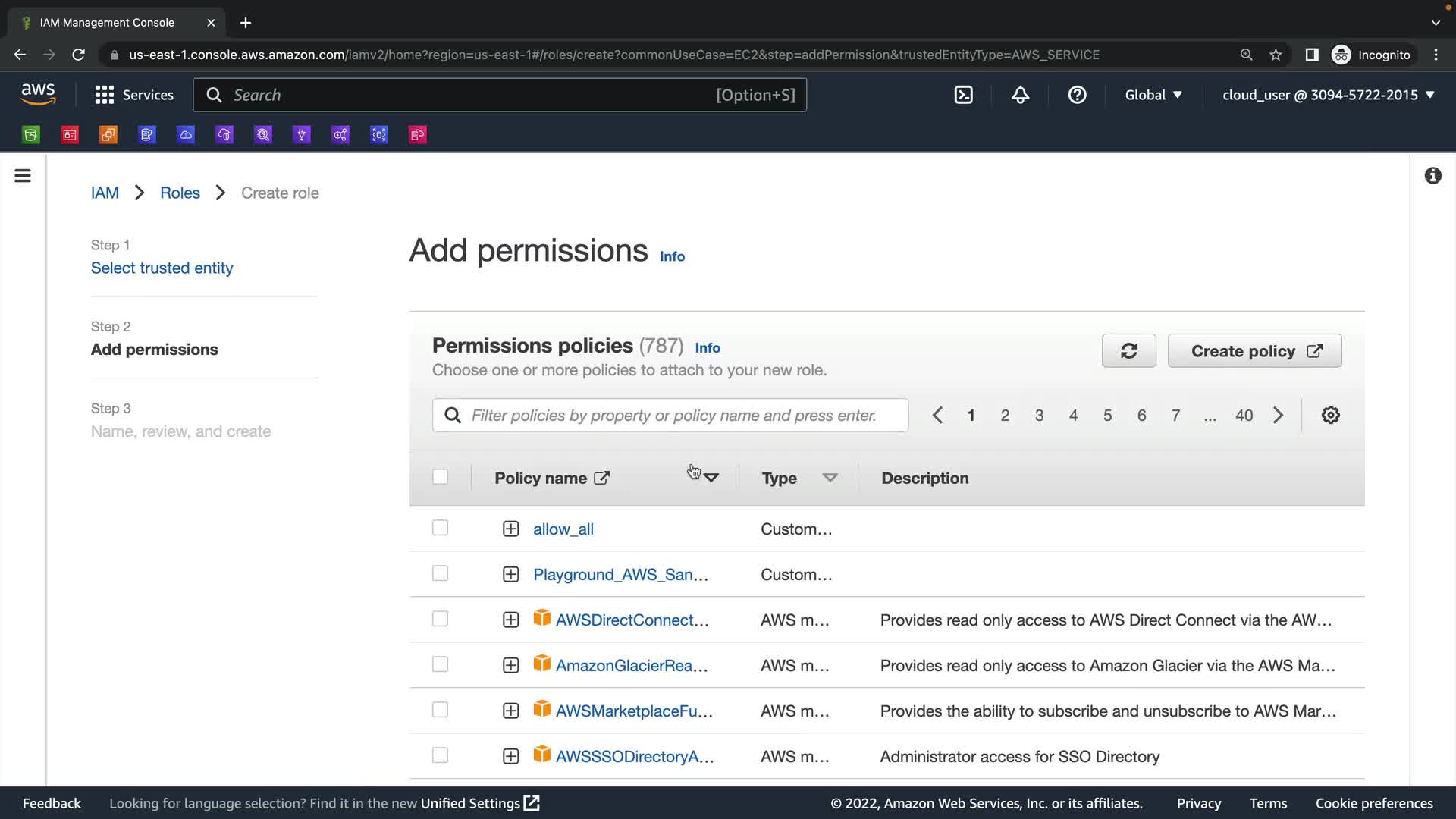Check the allow_all policy checkbox
The height and width of the screenshot is (819, 1456).
coord(440,528)
